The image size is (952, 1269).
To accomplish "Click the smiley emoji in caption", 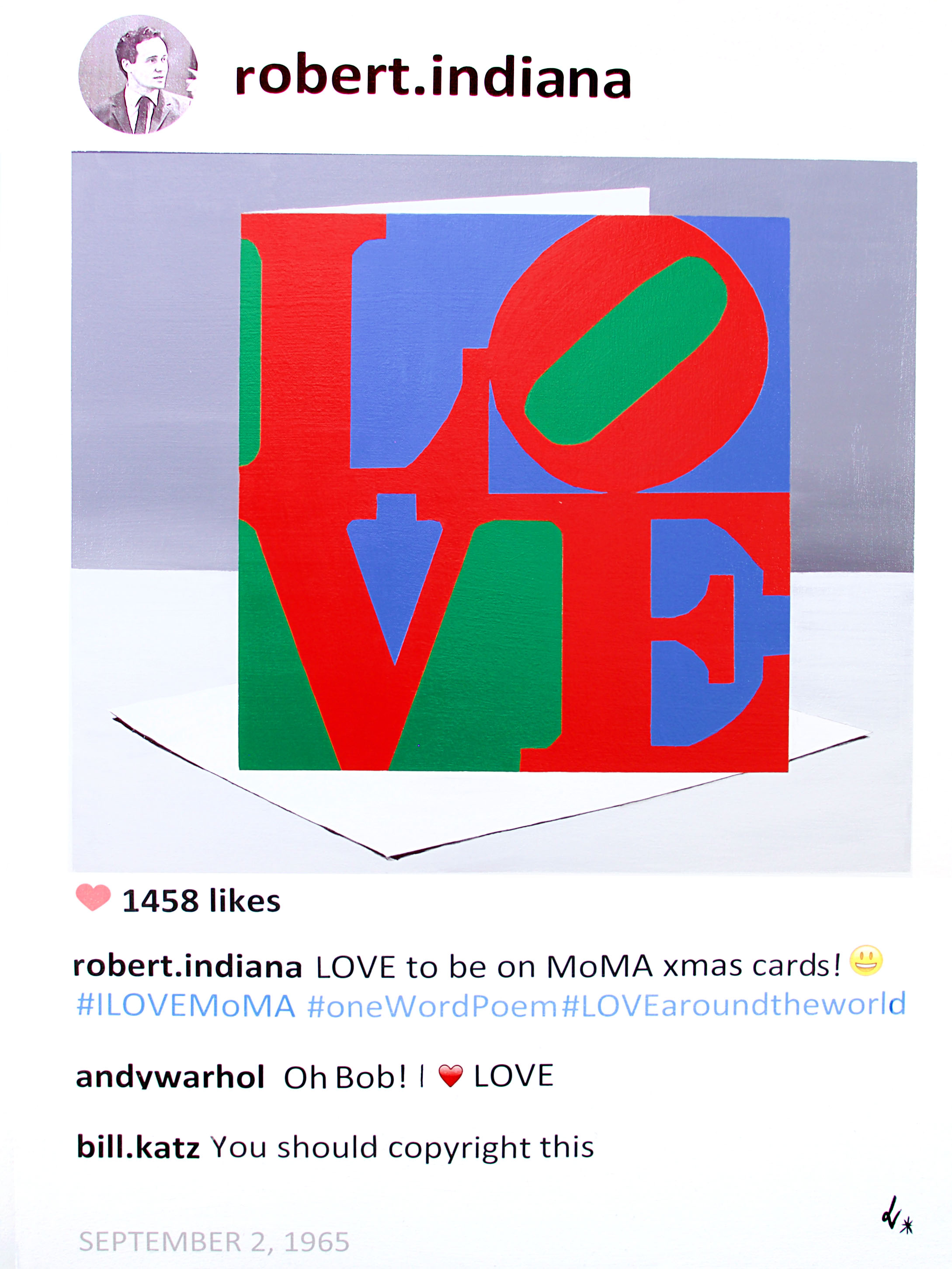I will click(x=866, y=961).
